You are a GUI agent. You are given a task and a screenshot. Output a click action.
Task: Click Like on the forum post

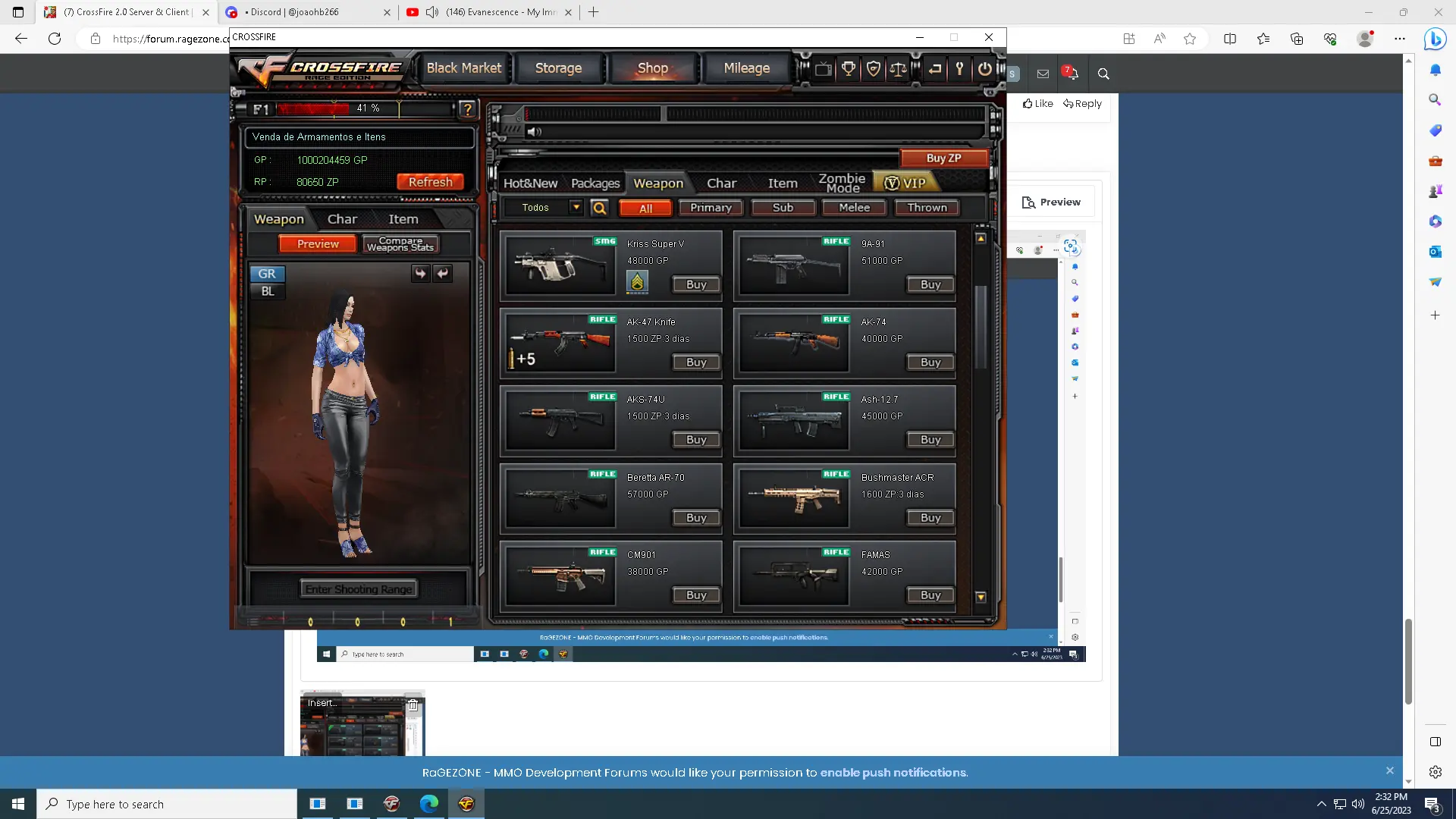pos(1037,104)
